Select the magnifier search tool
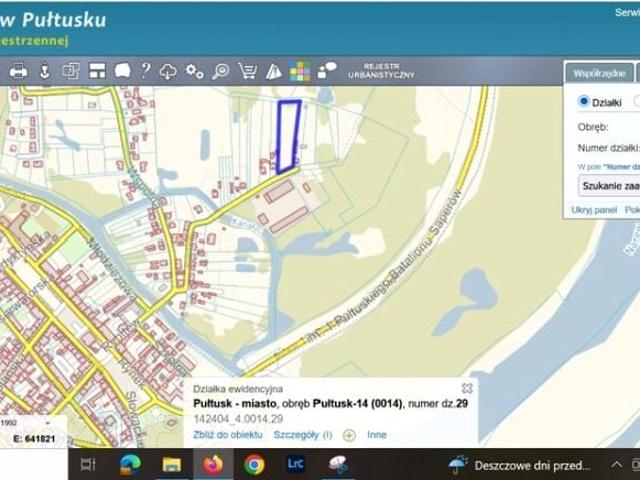Image resolution: width=640 pixels, height=480 pixels. pyautogui.click(x=221, y=71)
